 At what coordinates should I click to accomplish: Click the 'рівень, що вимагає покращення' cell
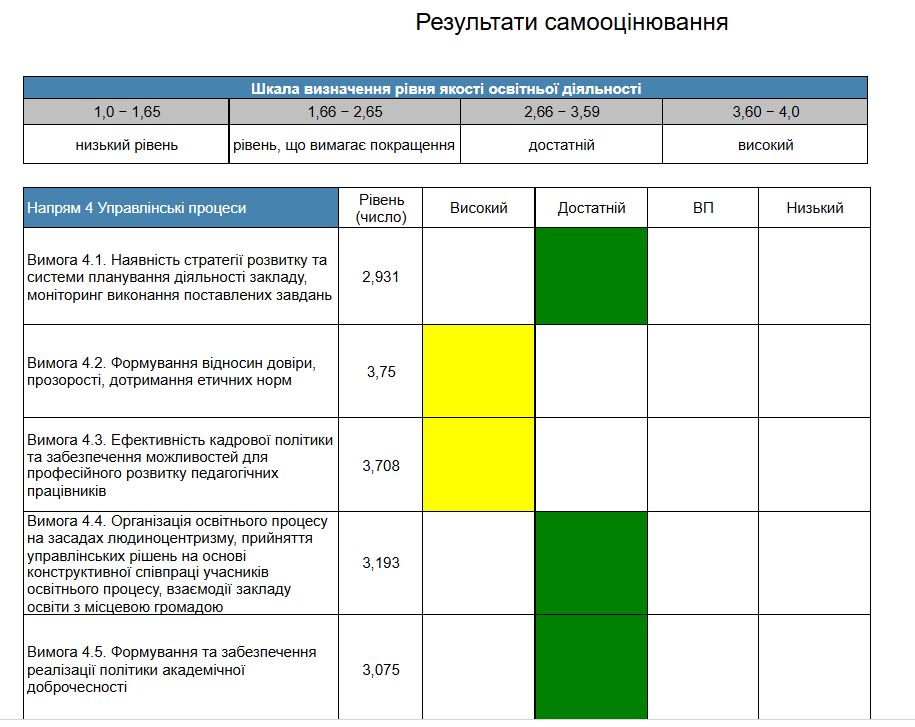tap(344, 145)
